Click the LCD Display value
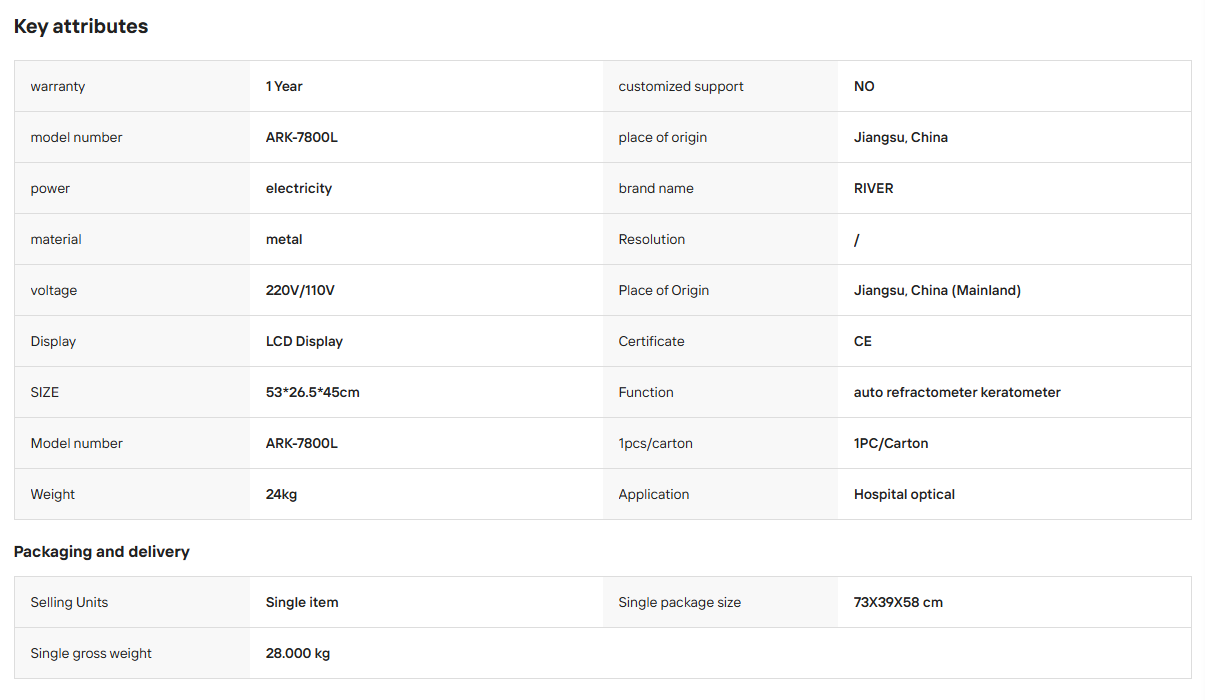Image resolution: width=1205 pixels, height=700 pixels. (304, 341)
